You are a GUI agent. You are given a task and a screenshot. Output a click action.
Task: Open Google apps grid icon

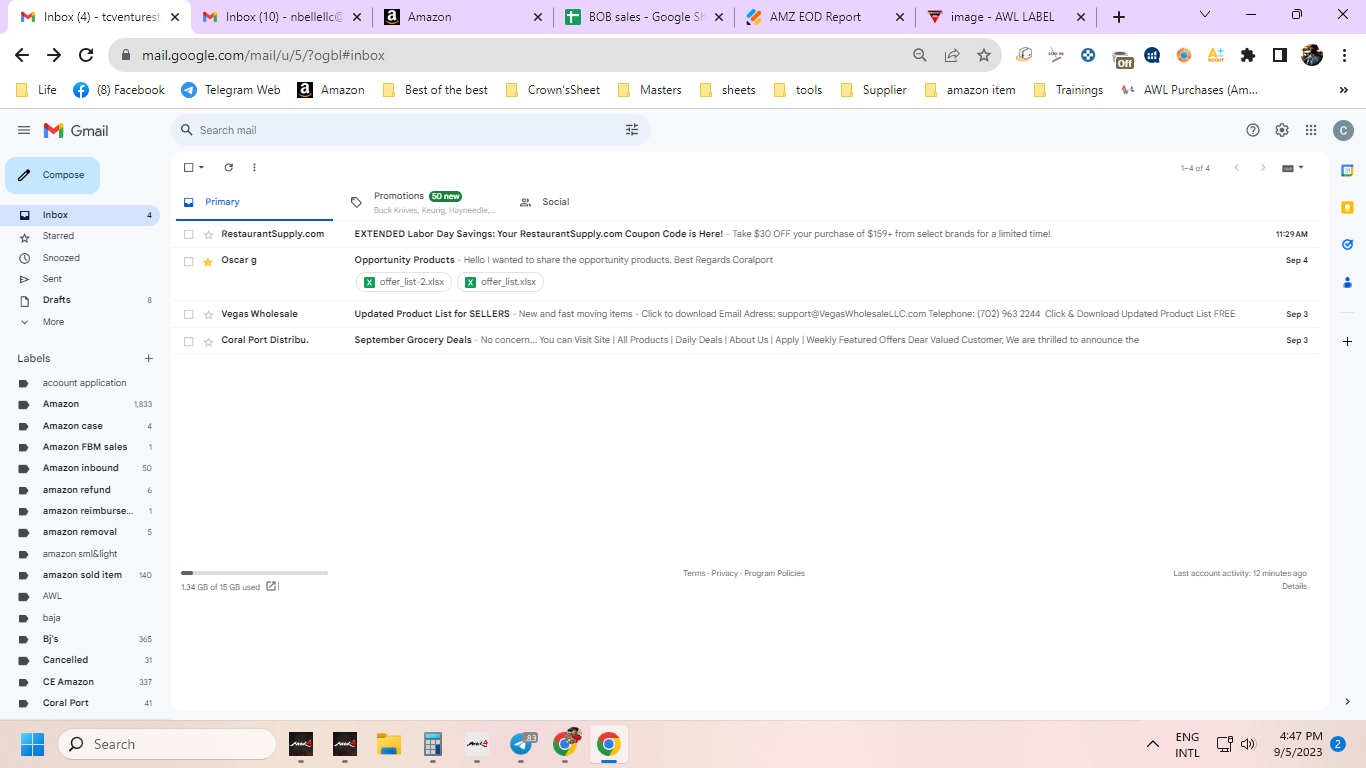pyautogui.click(x=1311, y=130)
